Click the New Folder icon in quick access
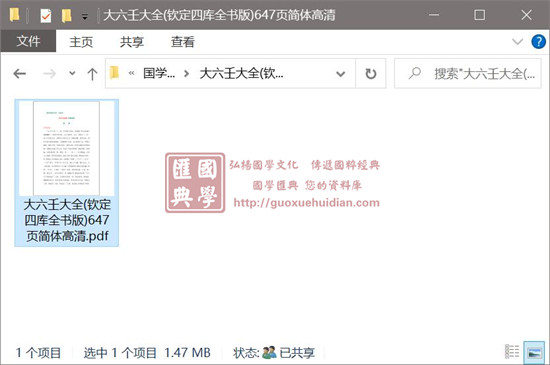This screenshot has height=365, width=550. pyautogui.click(x=66, y=15)
